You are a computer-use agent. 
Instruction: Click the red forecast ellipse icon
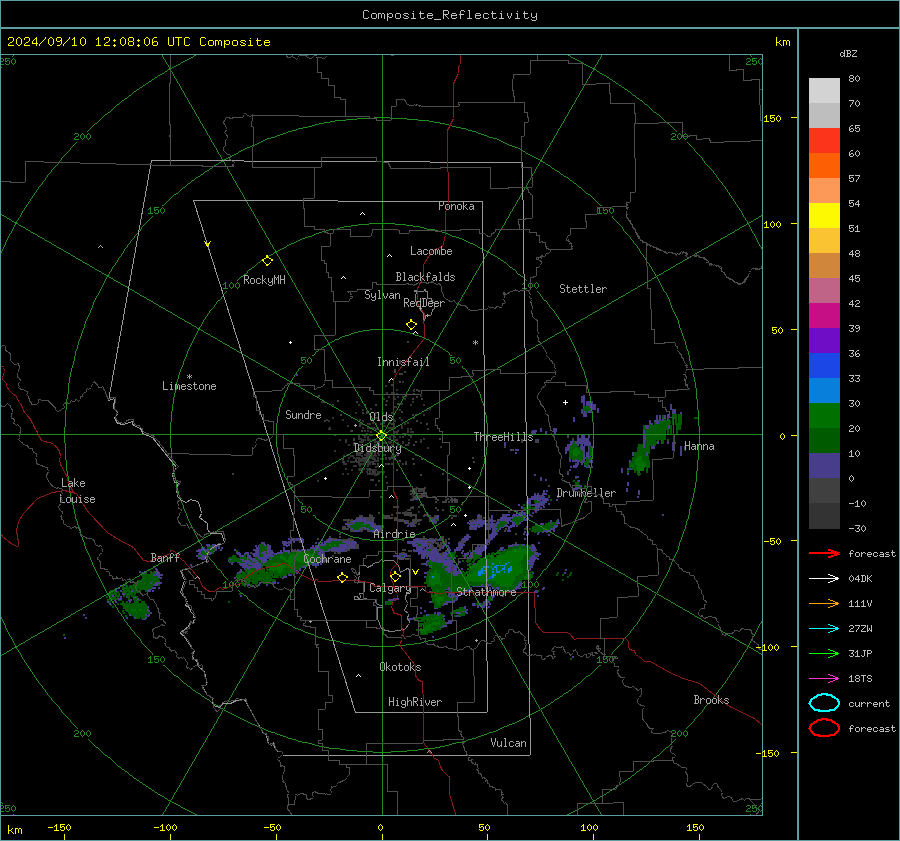824,728
